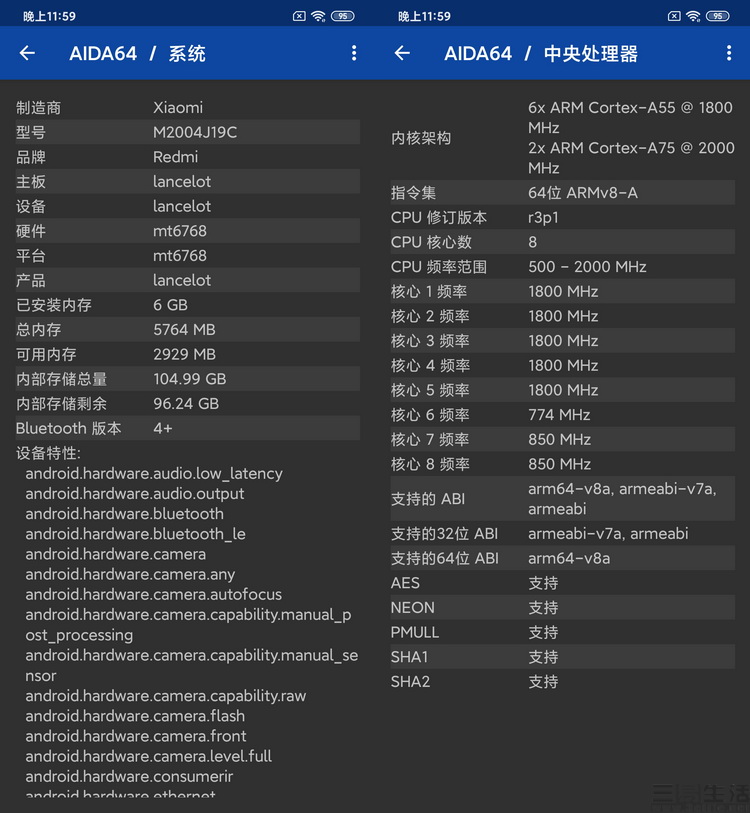Image resolution: width=750 pixels, height=813 pixels.
Task: Select the SHA1 支持 row
Action: tap(563, 657)
